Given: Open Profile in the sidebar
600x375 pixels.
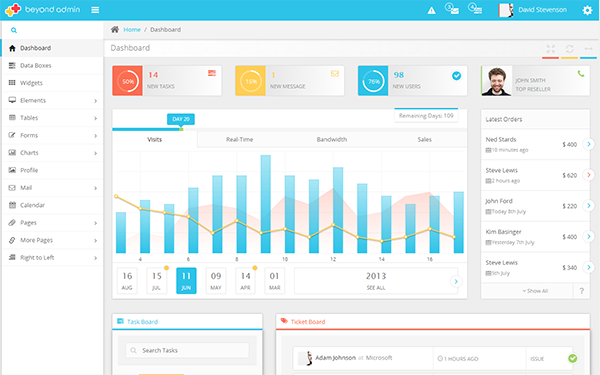Looking at the screenshot, I should [52, 170].
